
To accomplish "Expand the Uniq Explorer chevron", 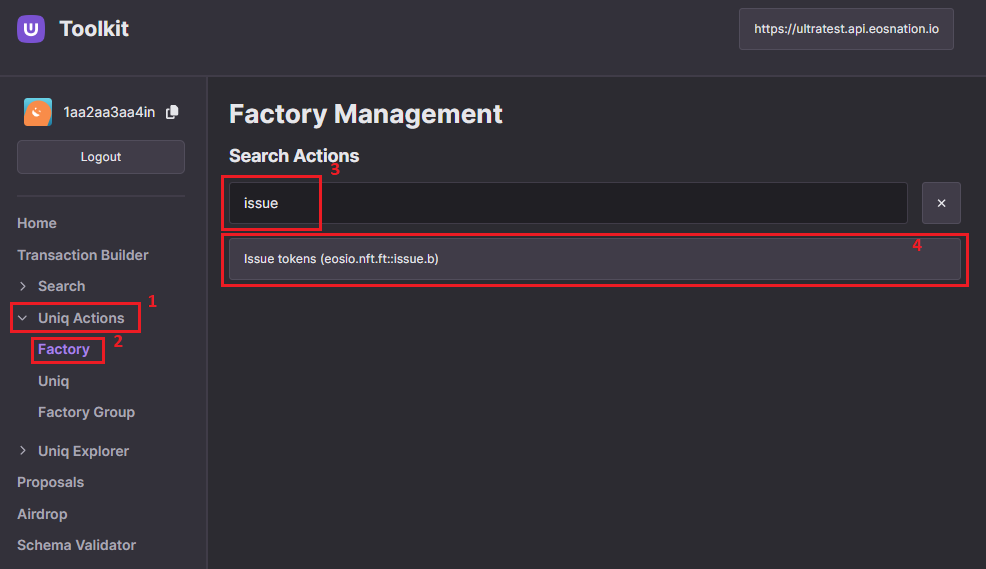I will click(x=23, y=451).
